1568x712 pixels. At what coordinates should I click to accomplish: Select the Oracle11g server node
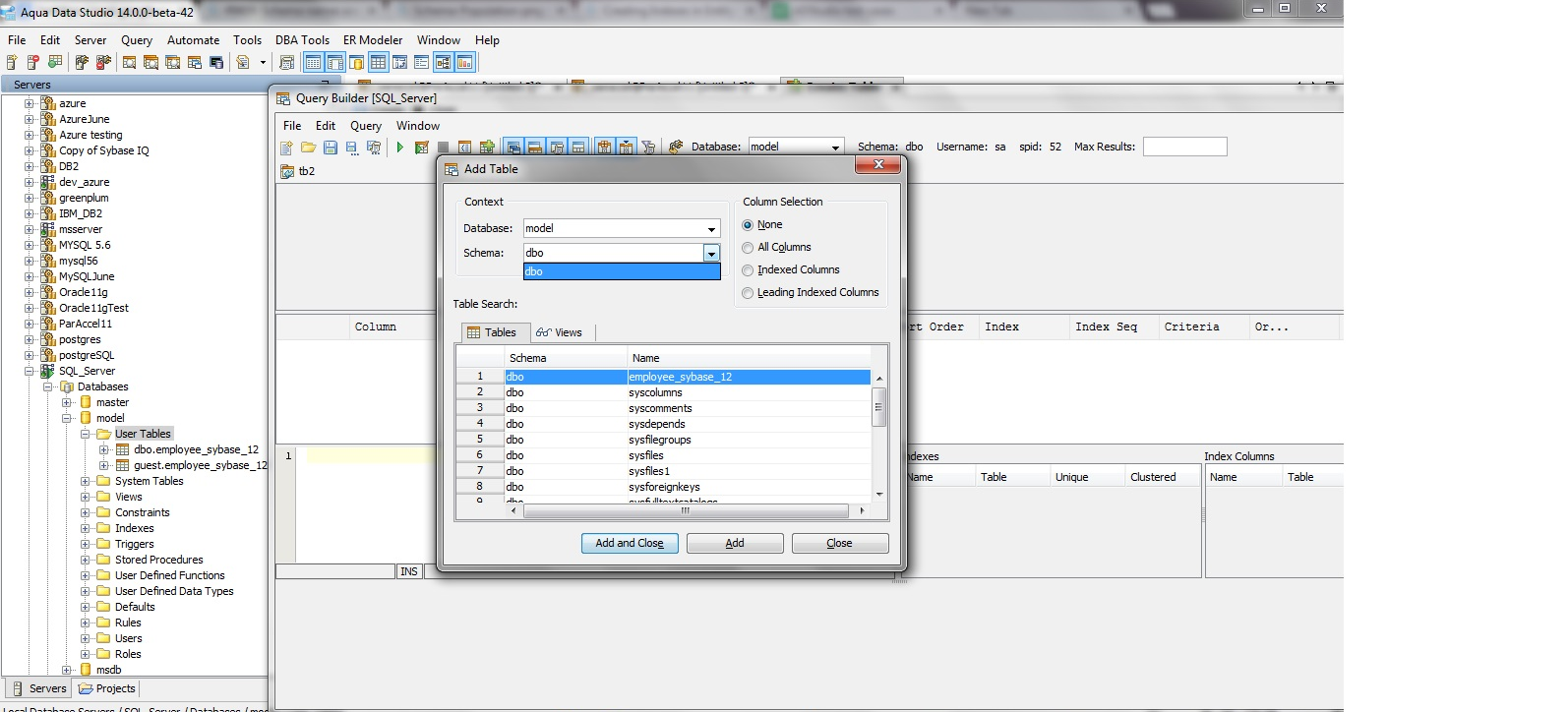(x=84, y=292)
